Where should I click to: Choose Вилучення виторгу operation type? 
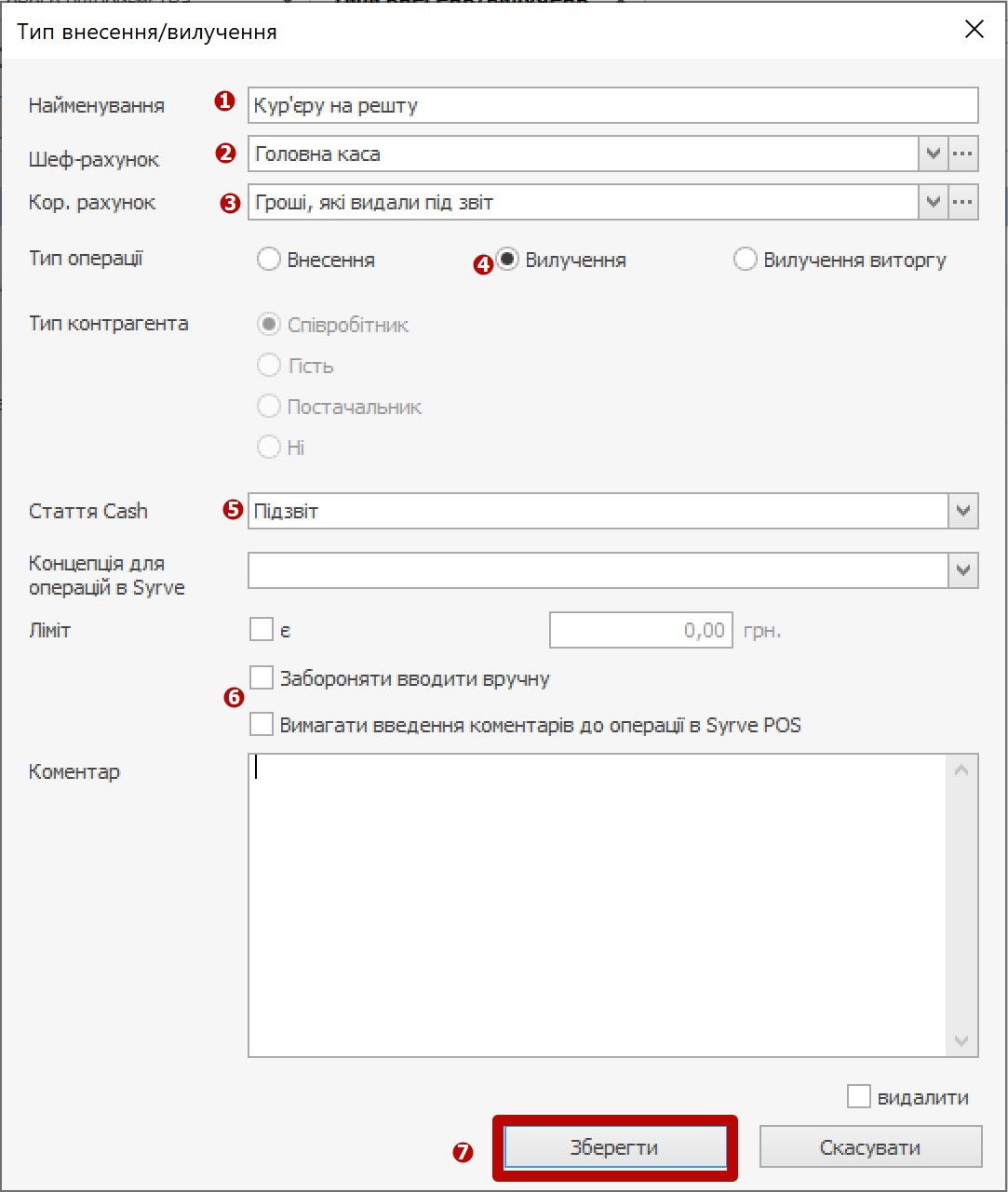coord(746,260)
